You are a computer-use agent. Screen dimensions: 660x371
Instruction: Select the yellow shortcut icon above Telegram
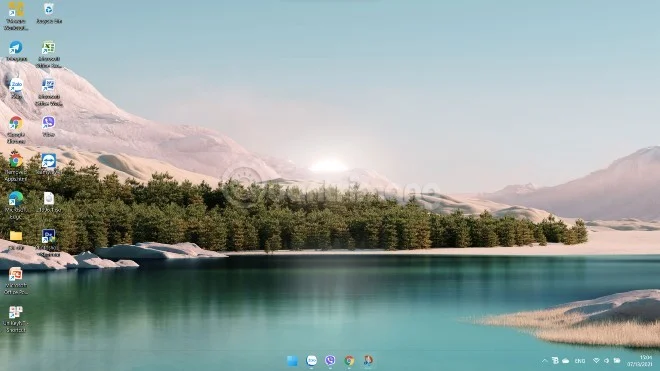(16, 16)
